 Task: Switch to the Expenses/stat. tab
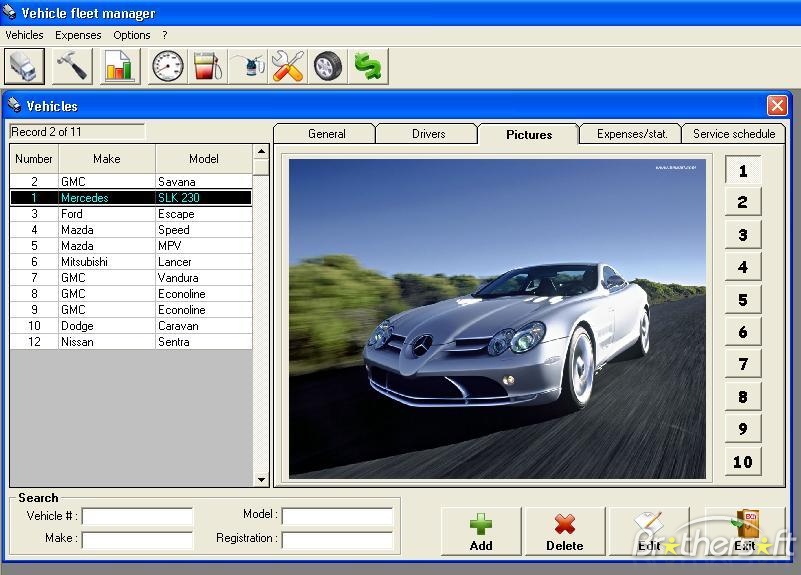coord(631,134)
